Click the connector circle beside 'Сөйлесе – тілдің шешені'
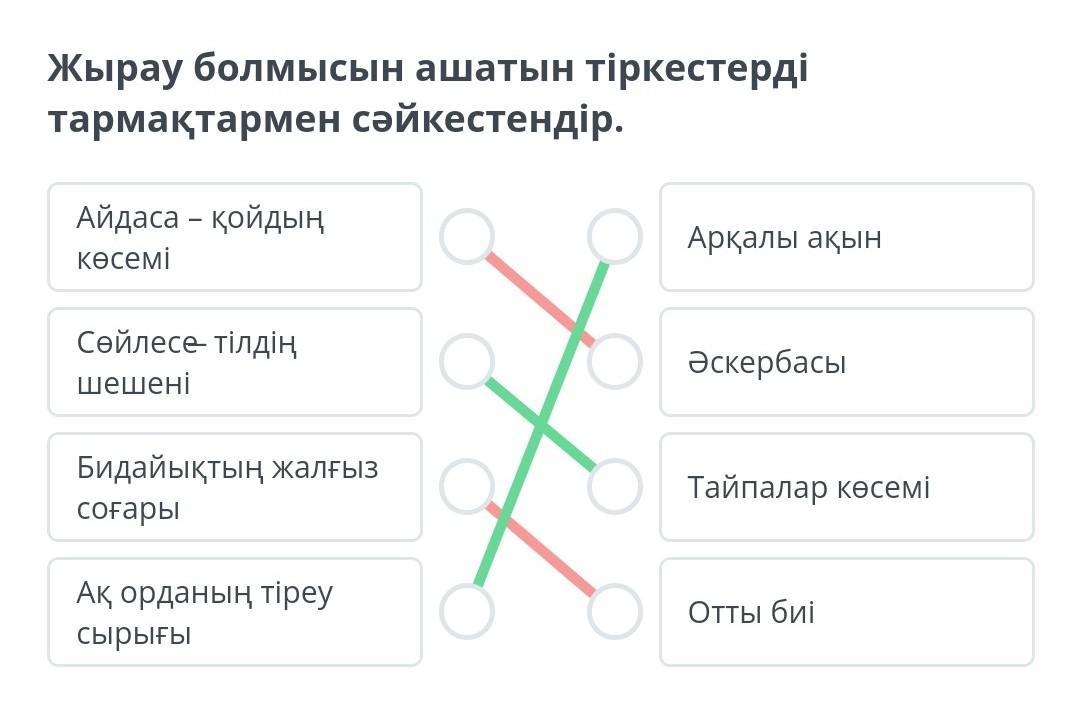The image size is (1080, 712). point(467,361)
